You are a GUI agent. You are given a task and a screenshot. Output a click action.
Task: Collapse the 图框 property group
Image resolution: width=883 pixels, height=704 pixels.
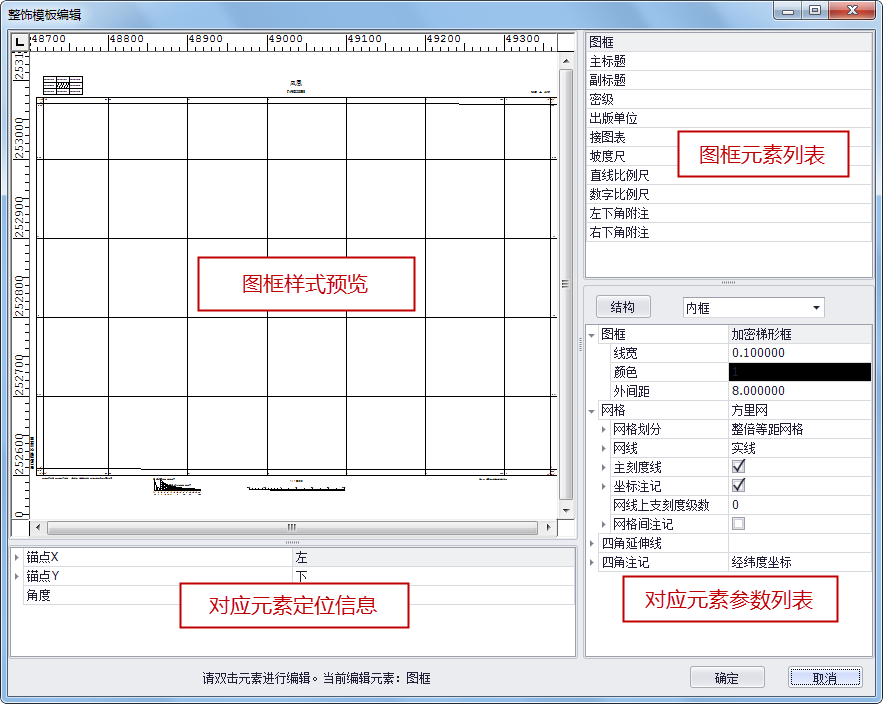click(x=592, y=335)
